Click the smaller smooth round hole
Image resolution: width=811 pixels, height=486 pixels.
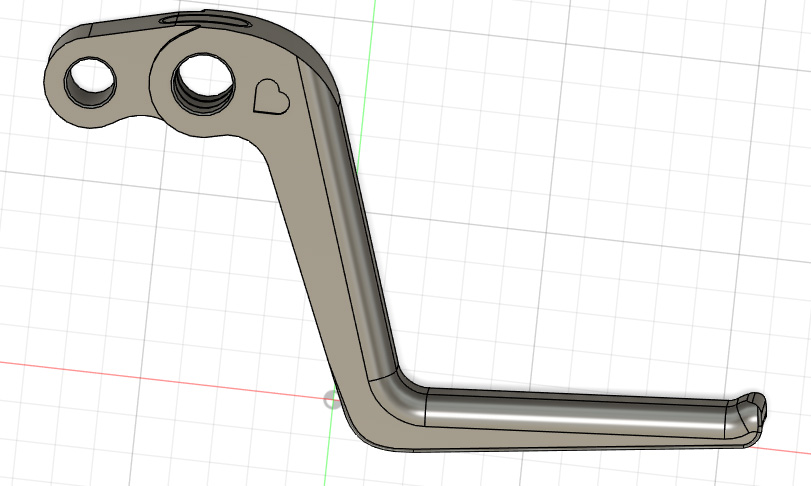tap(90, 83)
